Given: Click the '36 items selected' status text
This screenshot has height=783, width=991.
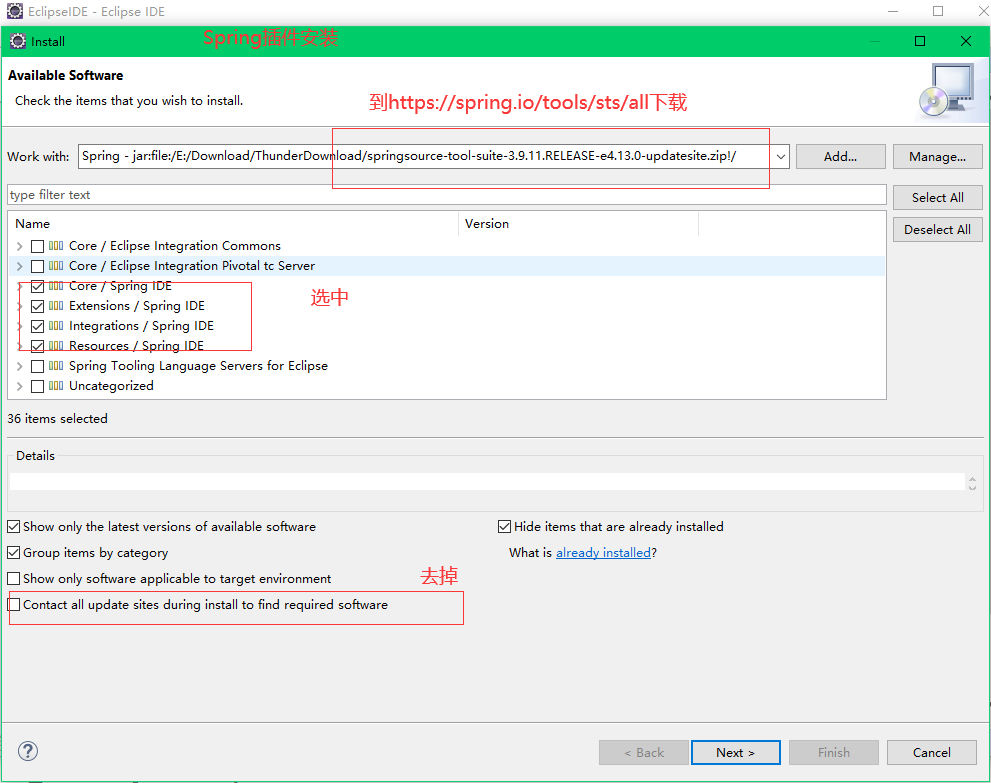Looking at the screenshot, I should (58, 419).
